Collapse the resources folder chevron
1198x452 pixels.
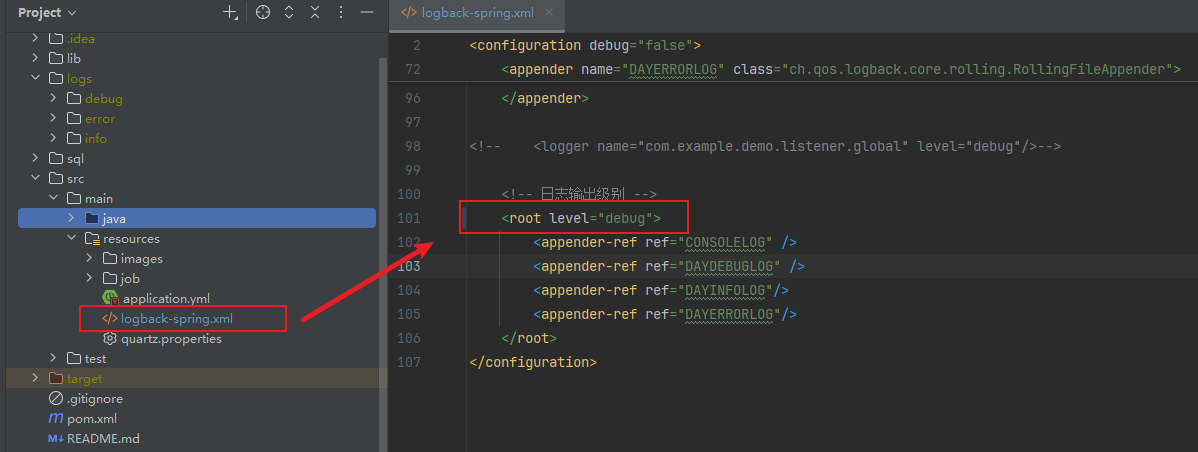[72, 238]
